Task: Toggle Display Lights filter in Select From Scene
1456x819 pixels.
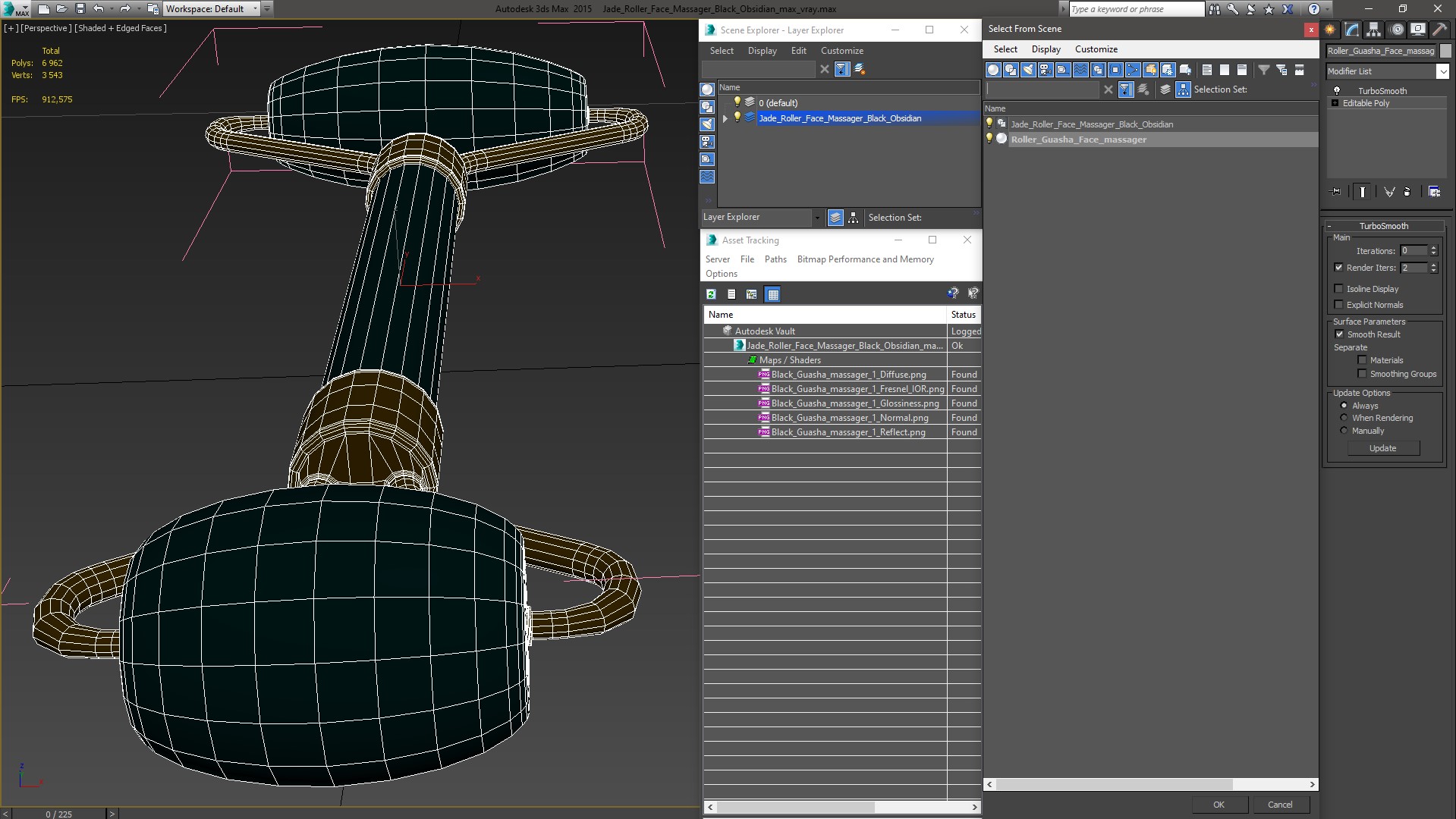Action: pos(1028,70)
